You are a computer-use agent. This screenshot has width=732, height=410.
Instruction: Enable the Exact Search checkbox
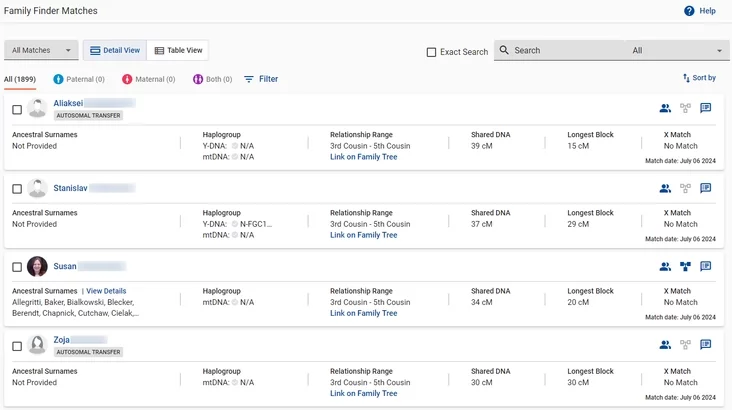(431, 52)
